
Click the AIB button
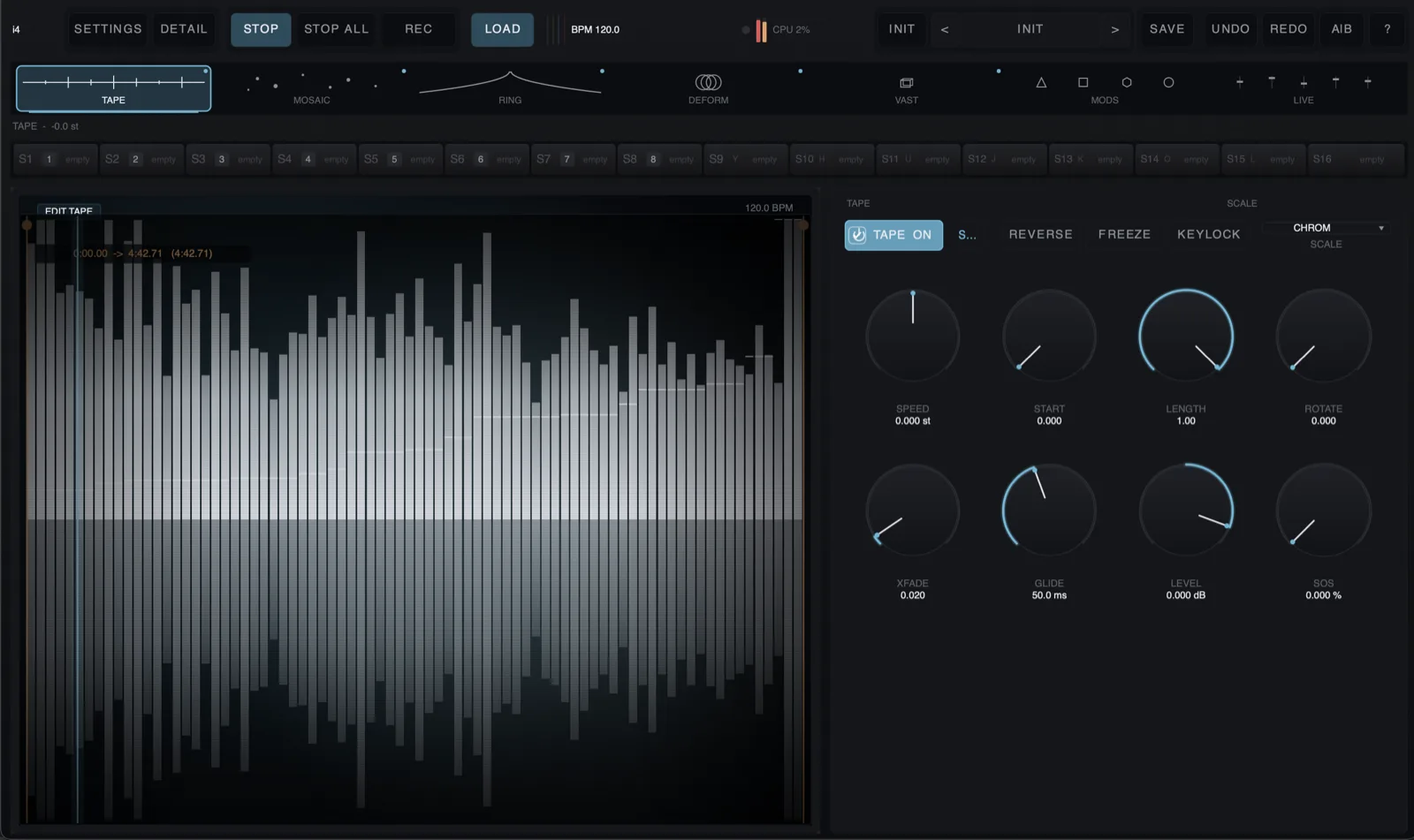tap(1342, 29)
